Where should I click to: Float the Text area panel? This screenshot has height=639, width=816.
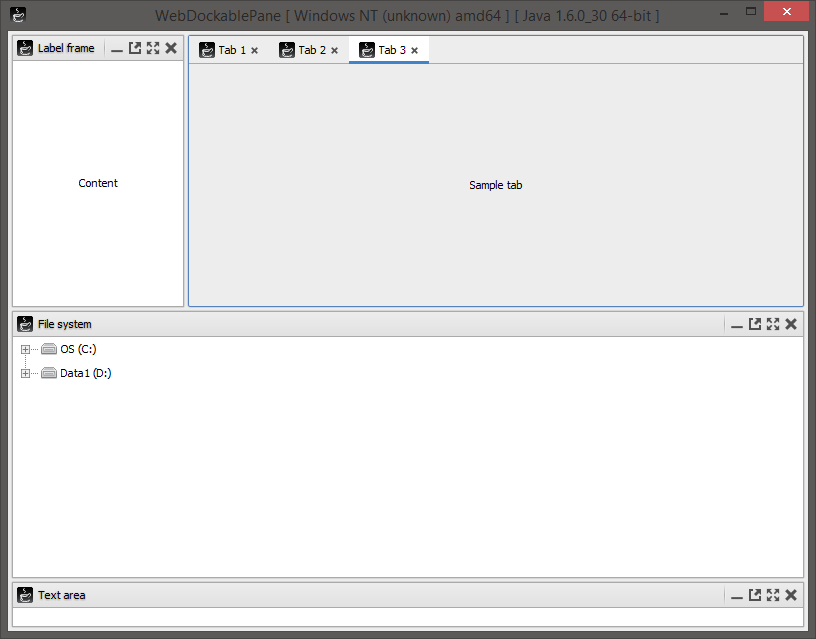click(x=755, y=595)
